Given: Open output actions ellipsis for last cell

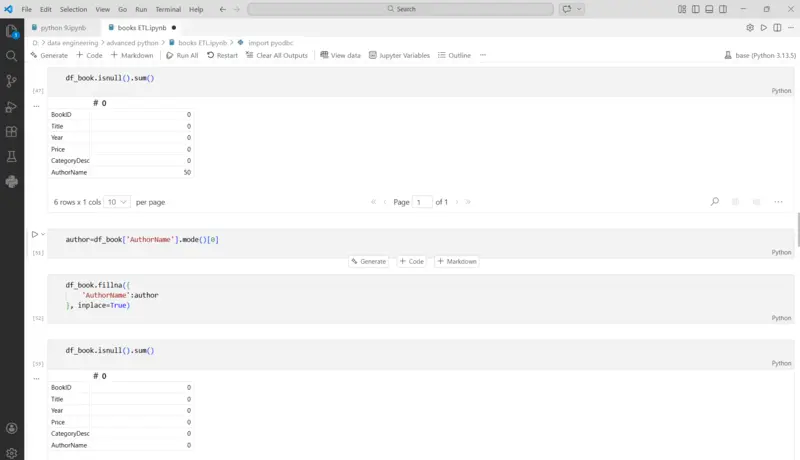Looking at the screenshot, I should pos(36,378).
